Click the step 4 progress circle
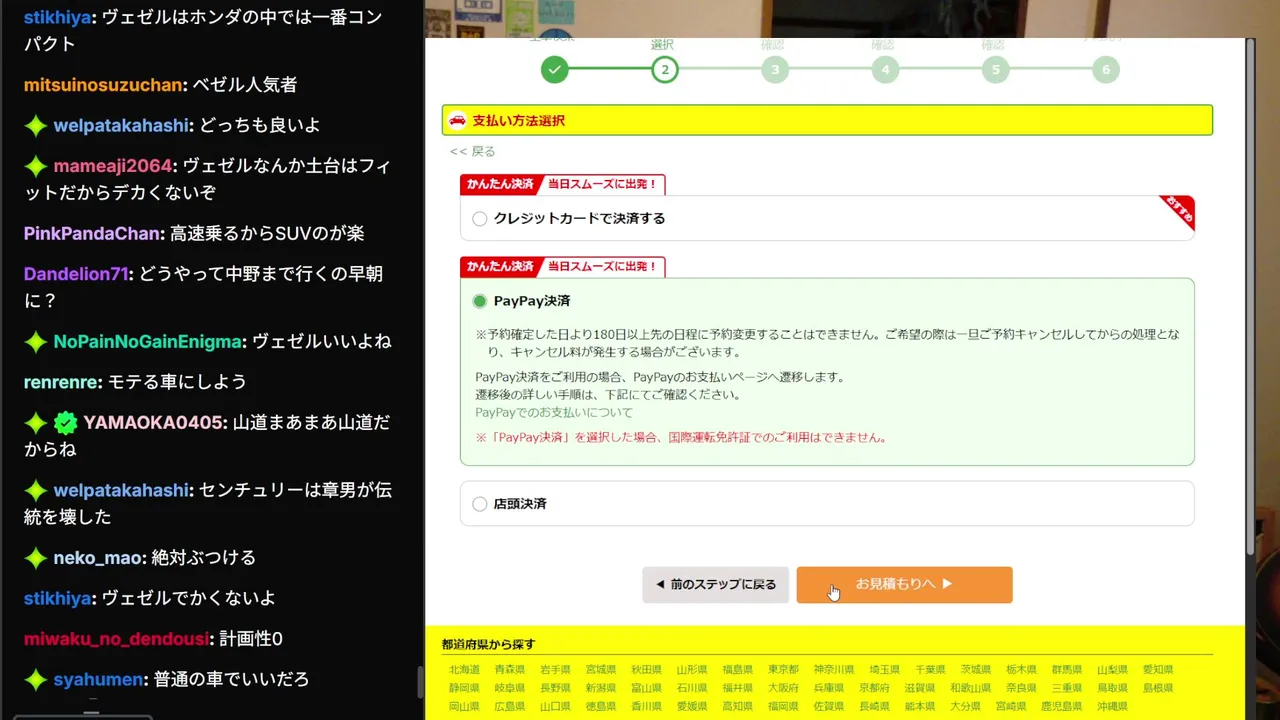Viewport: 1280px width, 720px height. 884,70
